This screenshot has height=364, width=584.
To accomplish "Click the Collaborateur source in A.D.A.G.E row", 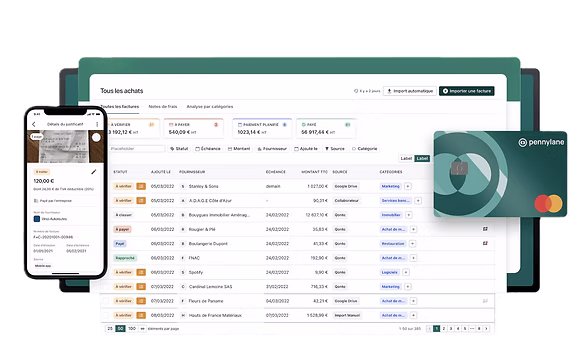I will (346, 201).
